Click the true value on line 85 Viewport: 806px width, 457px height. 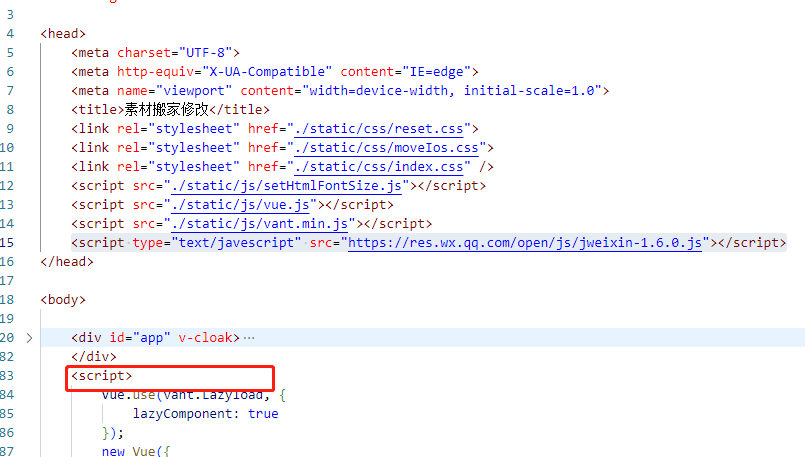click(263, 414)
